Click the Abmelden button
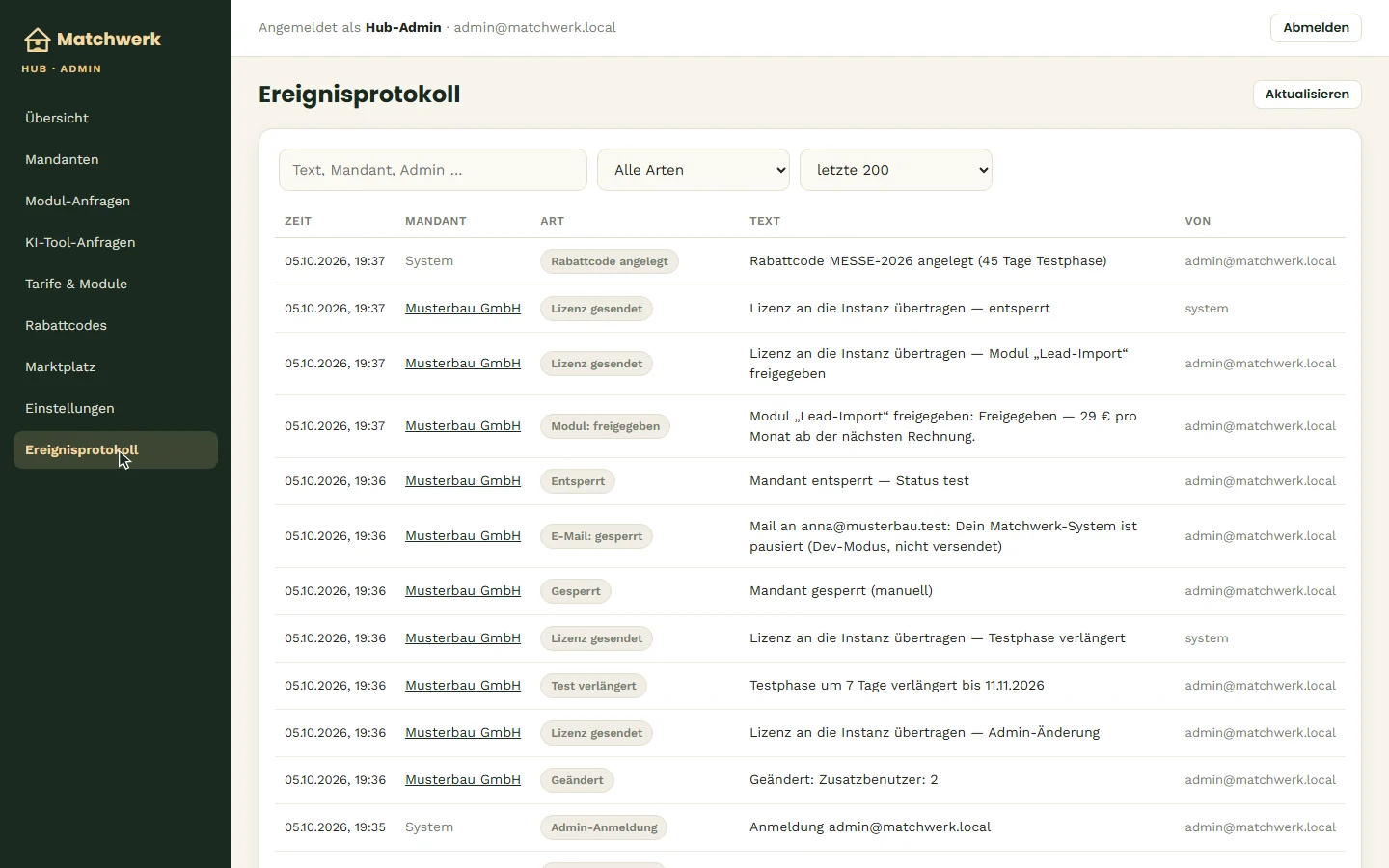The width and height of the screenshot is (1389, 868). [x=1316, y=28]
